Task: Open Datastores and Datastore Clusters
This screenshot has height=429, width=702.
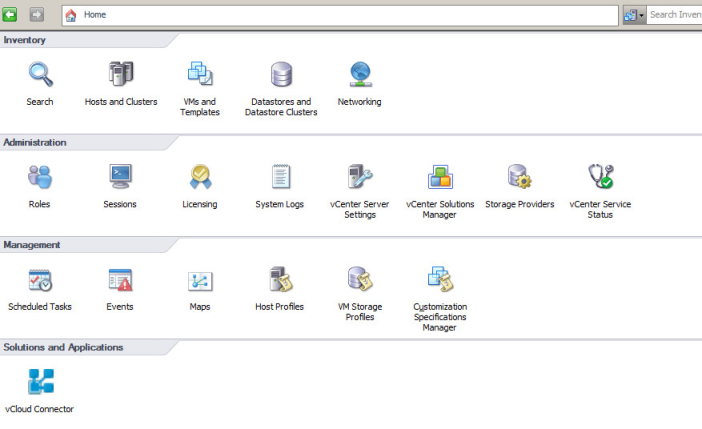Action: pyautogui.click(x=281, y=74)
